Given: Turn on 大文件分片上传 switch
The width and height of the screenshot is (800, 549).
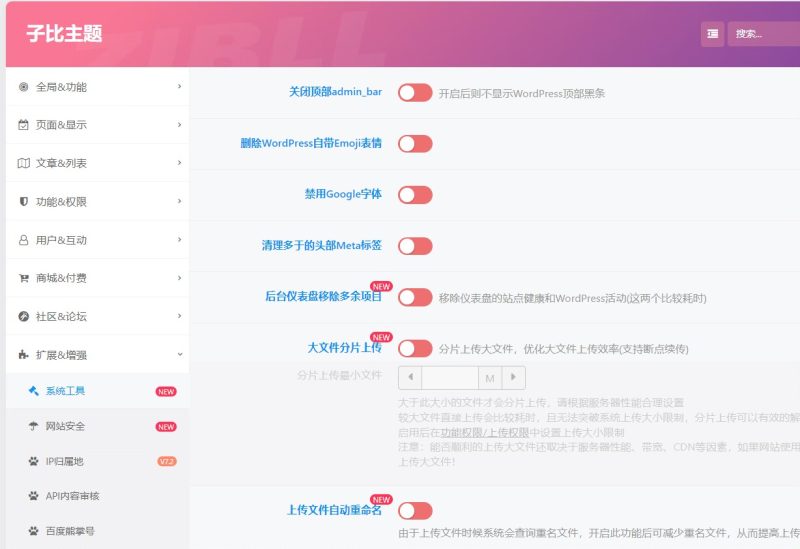Looking at the screenshot, I should [415, 348].
